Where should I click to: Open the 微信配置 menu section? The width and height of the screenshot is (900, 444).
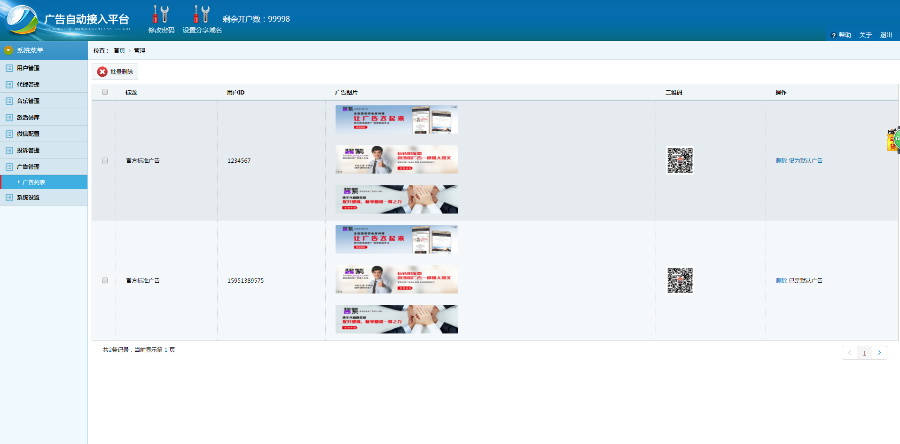[44, 134]
